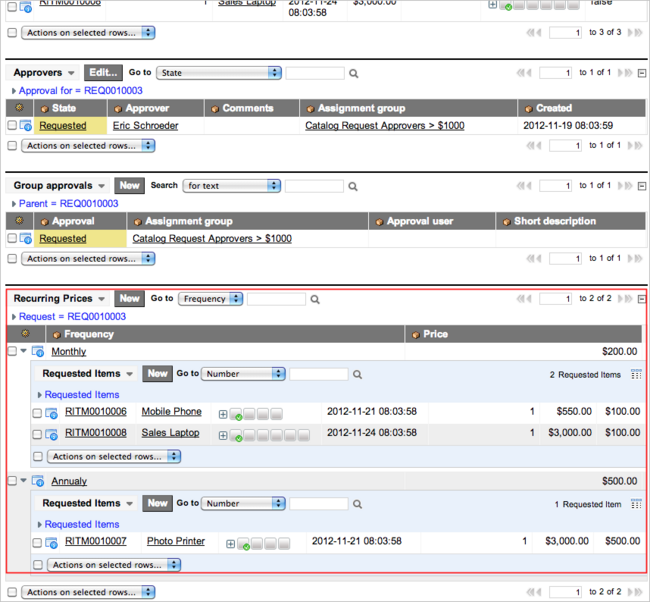650x602 pixels.
Task: Select the Monthly recurring price checkbox
Action: [x=12, y=351]
